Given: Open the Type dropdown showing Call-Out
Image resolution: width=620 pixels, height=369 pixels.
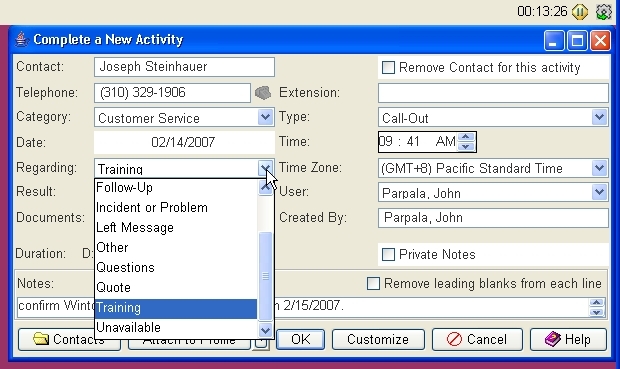Looking at the screenshot, I should 599,117.
